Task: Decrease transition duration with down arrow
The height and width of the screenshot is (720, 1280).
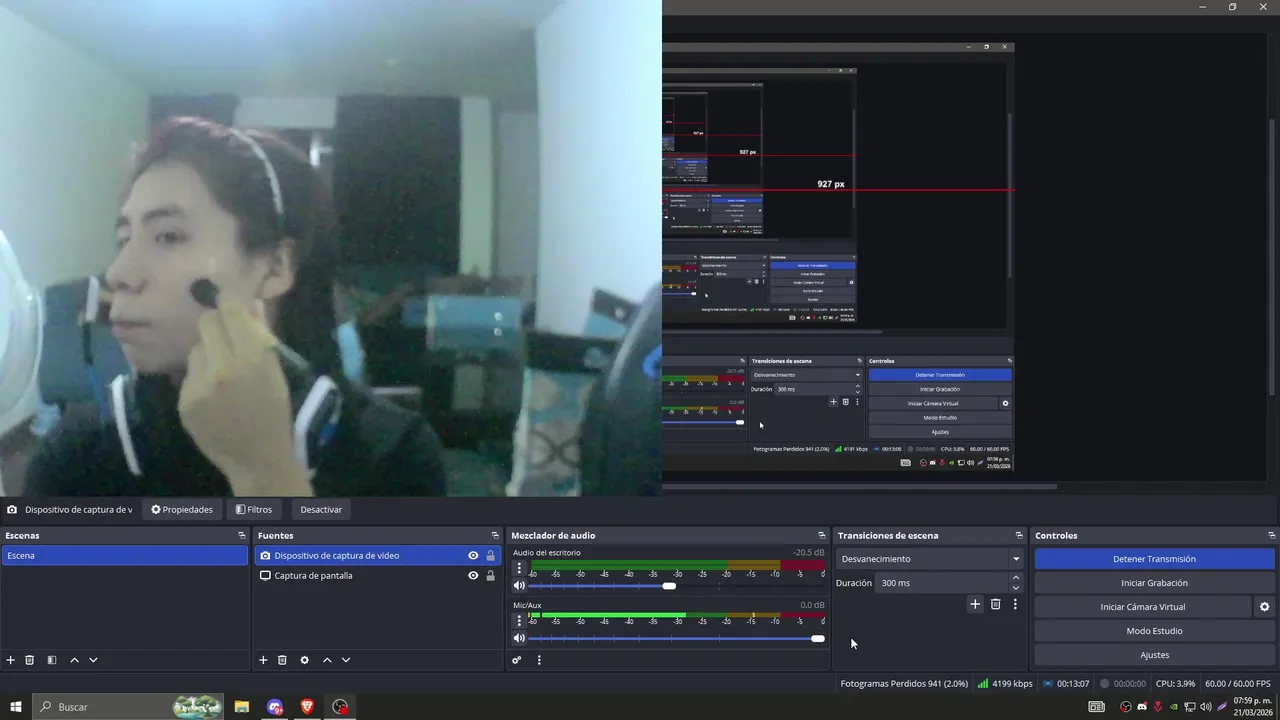Action: (x=1016, y=588)
